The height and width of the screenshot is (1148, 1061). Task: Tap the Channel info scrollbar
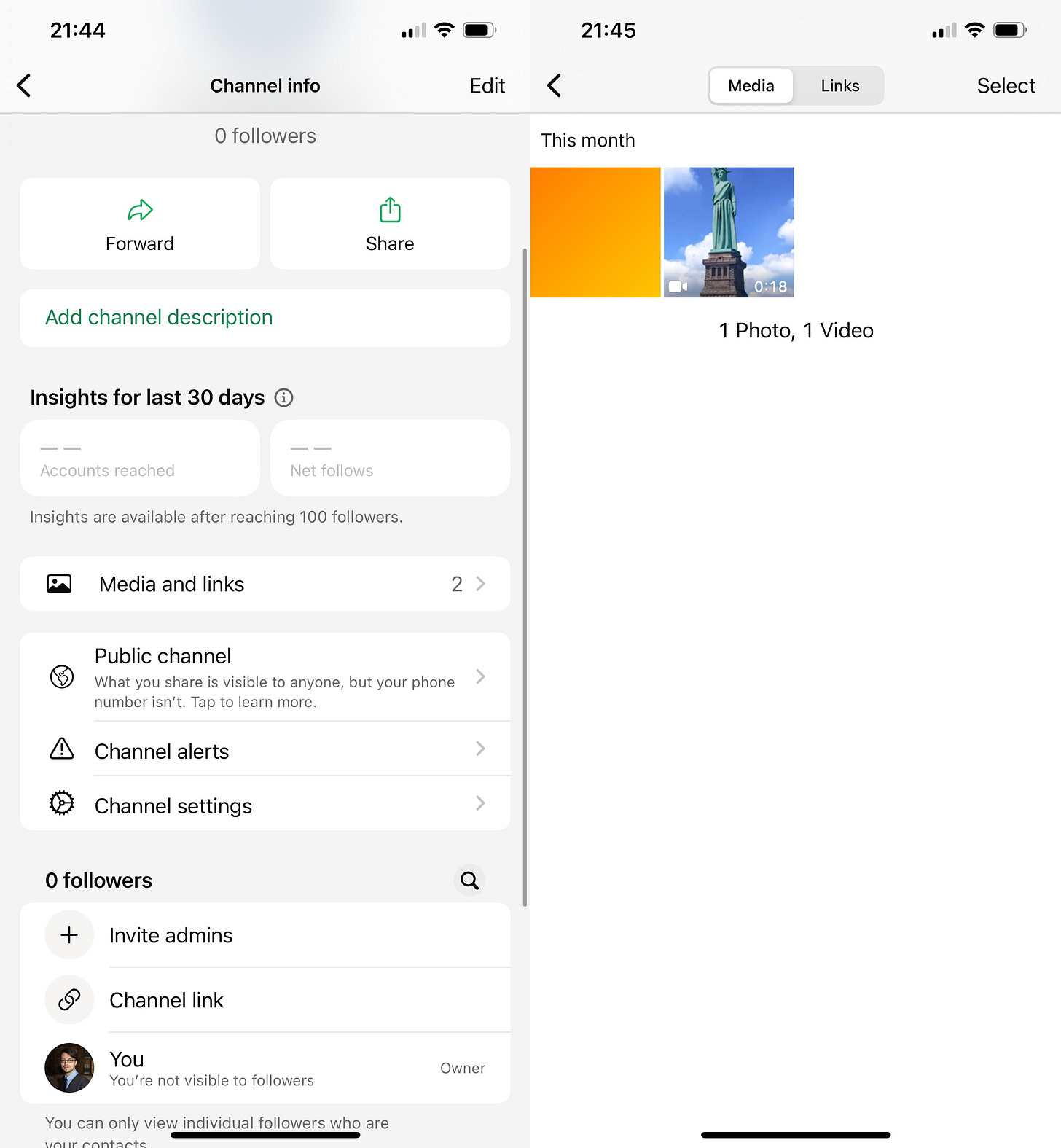525,577
